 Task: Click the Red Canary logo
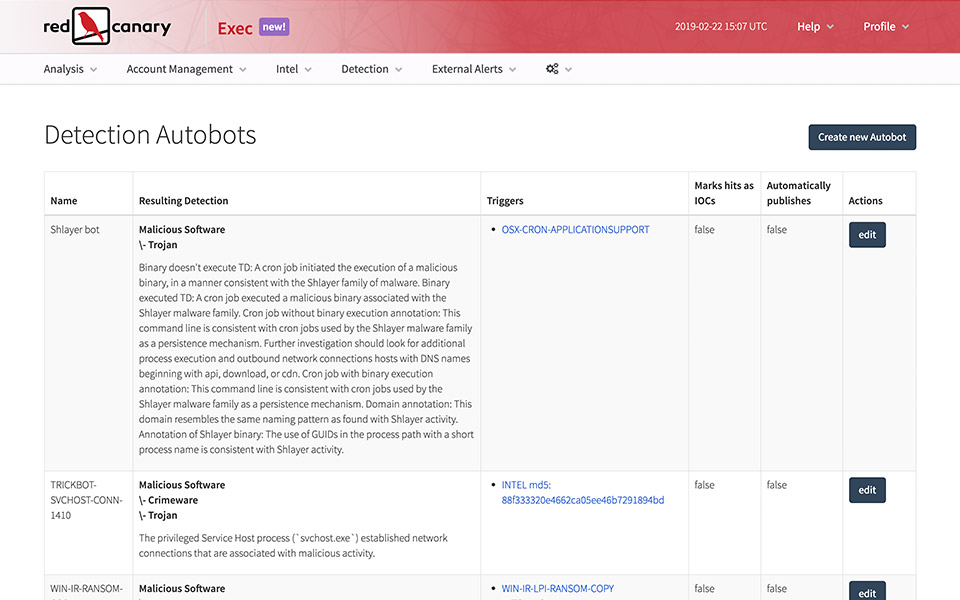pos(107,26)
